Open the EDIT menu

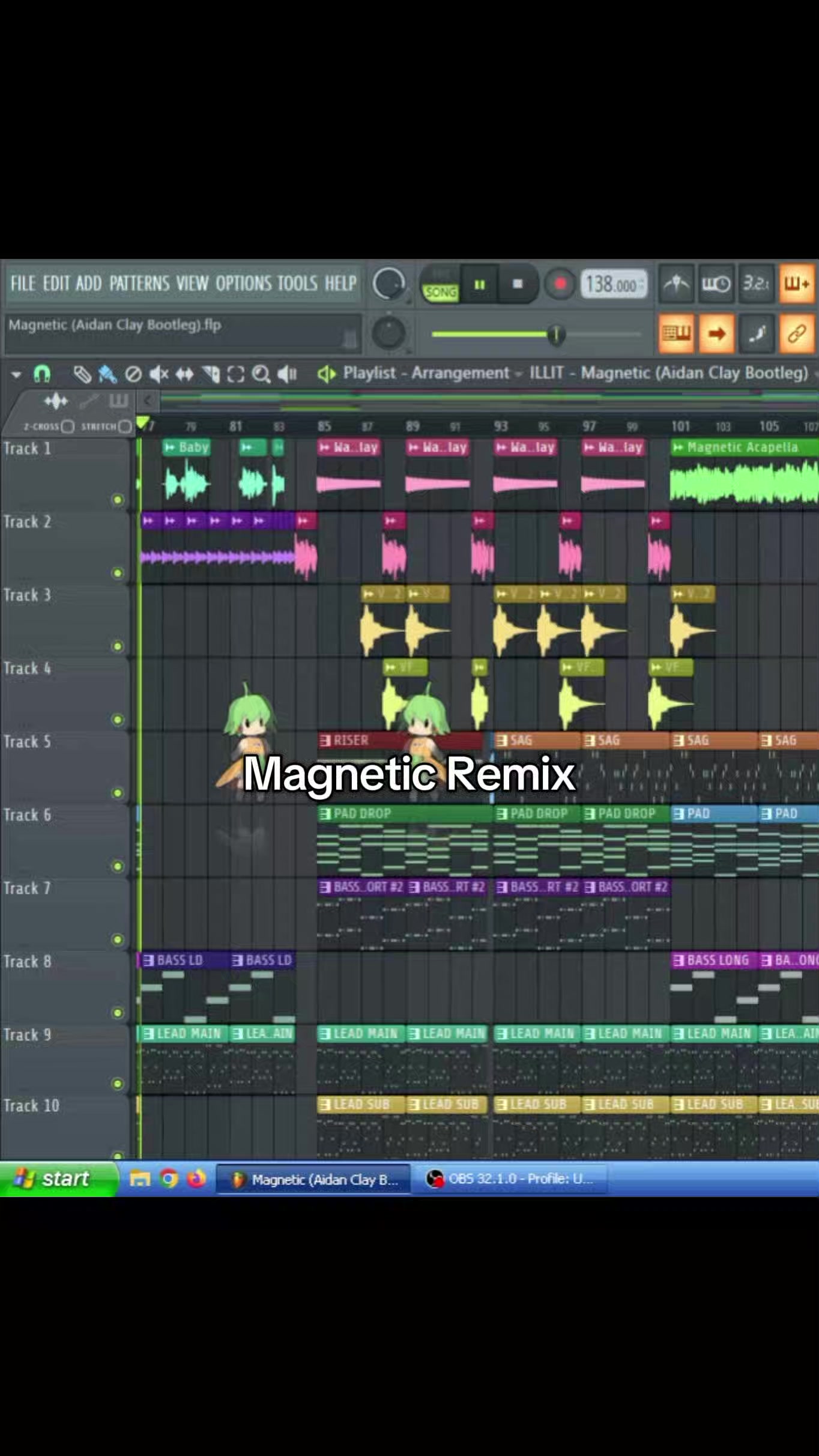click(x=56, y=284)
